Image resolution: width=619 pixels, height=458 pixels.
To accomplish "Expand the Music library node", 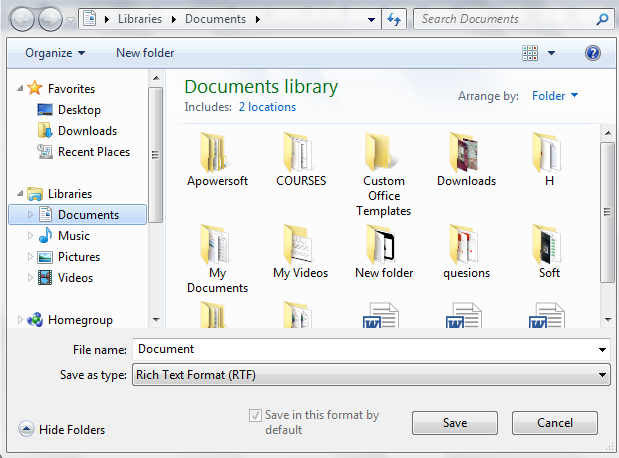I will tap(30, 236).
